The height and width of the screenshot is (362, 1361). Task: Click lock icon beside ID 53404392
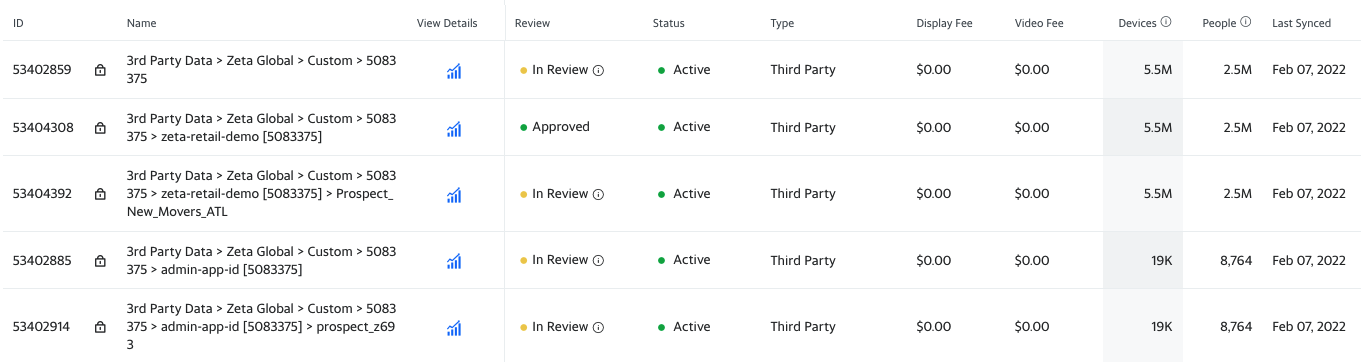100,194
